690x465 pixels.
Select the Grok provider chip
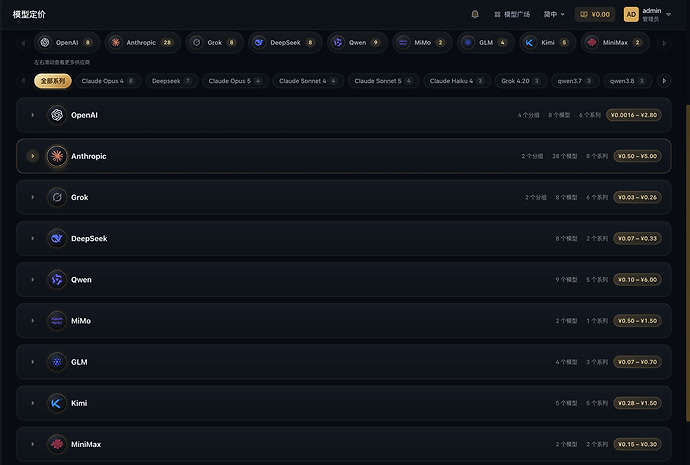(x=214, y=43)
